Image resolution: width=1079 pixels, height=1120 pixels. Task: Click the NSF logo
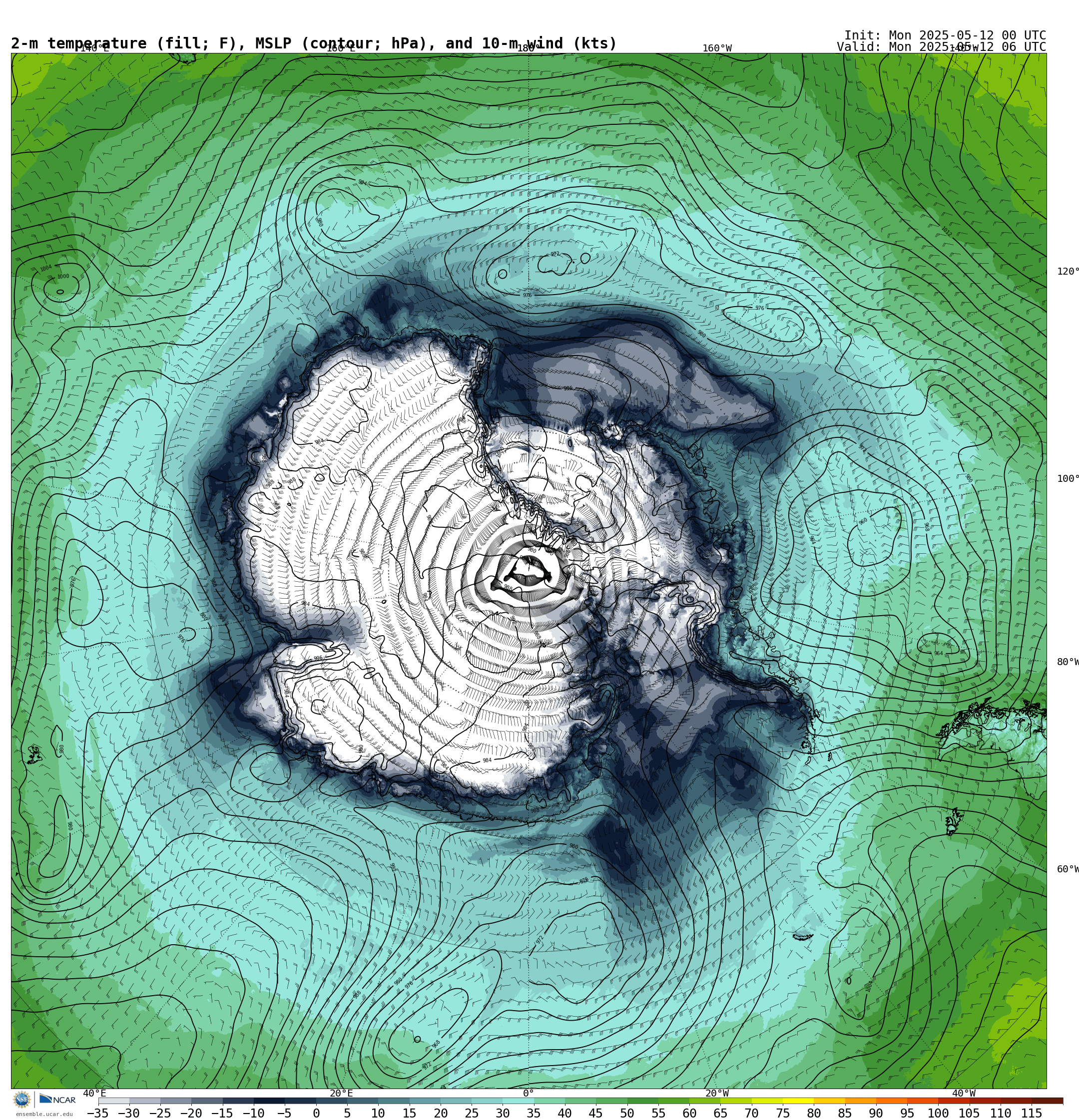pos(21,1100)
